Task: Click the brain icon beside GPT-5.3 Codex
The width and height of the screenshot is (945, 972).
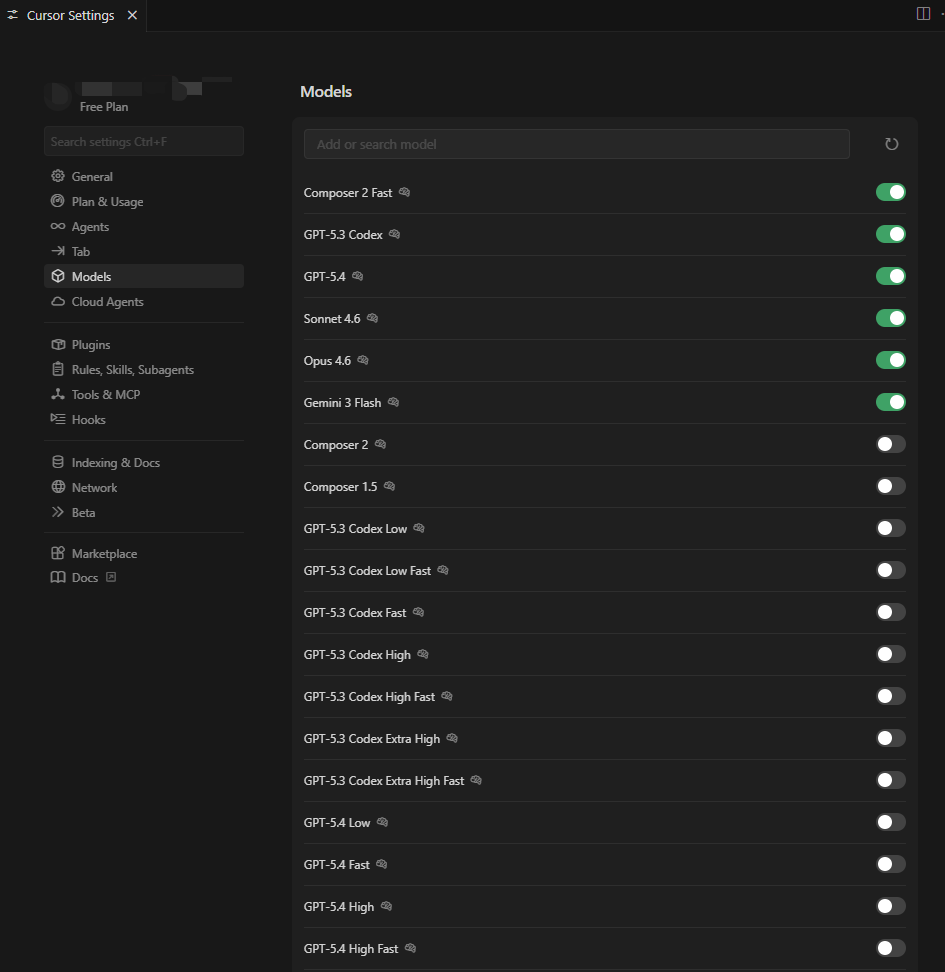Action: pyautogui.click(x=394, y=234)
